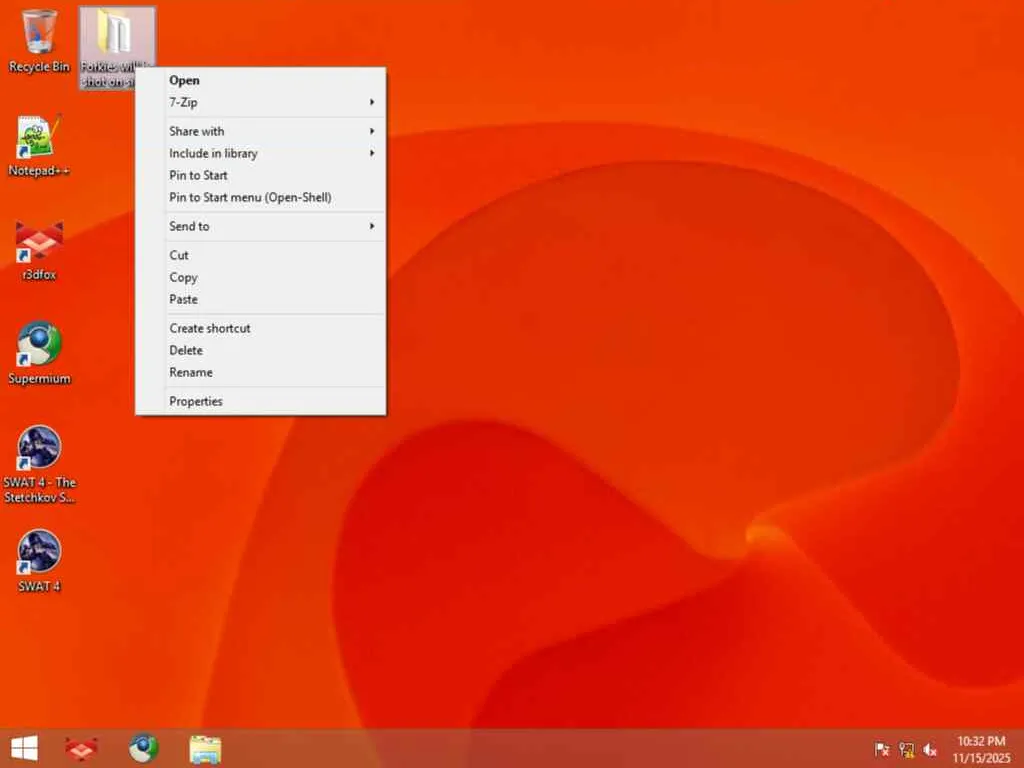Choose Copy in the context menu
1024x768 pixels.
261,278
